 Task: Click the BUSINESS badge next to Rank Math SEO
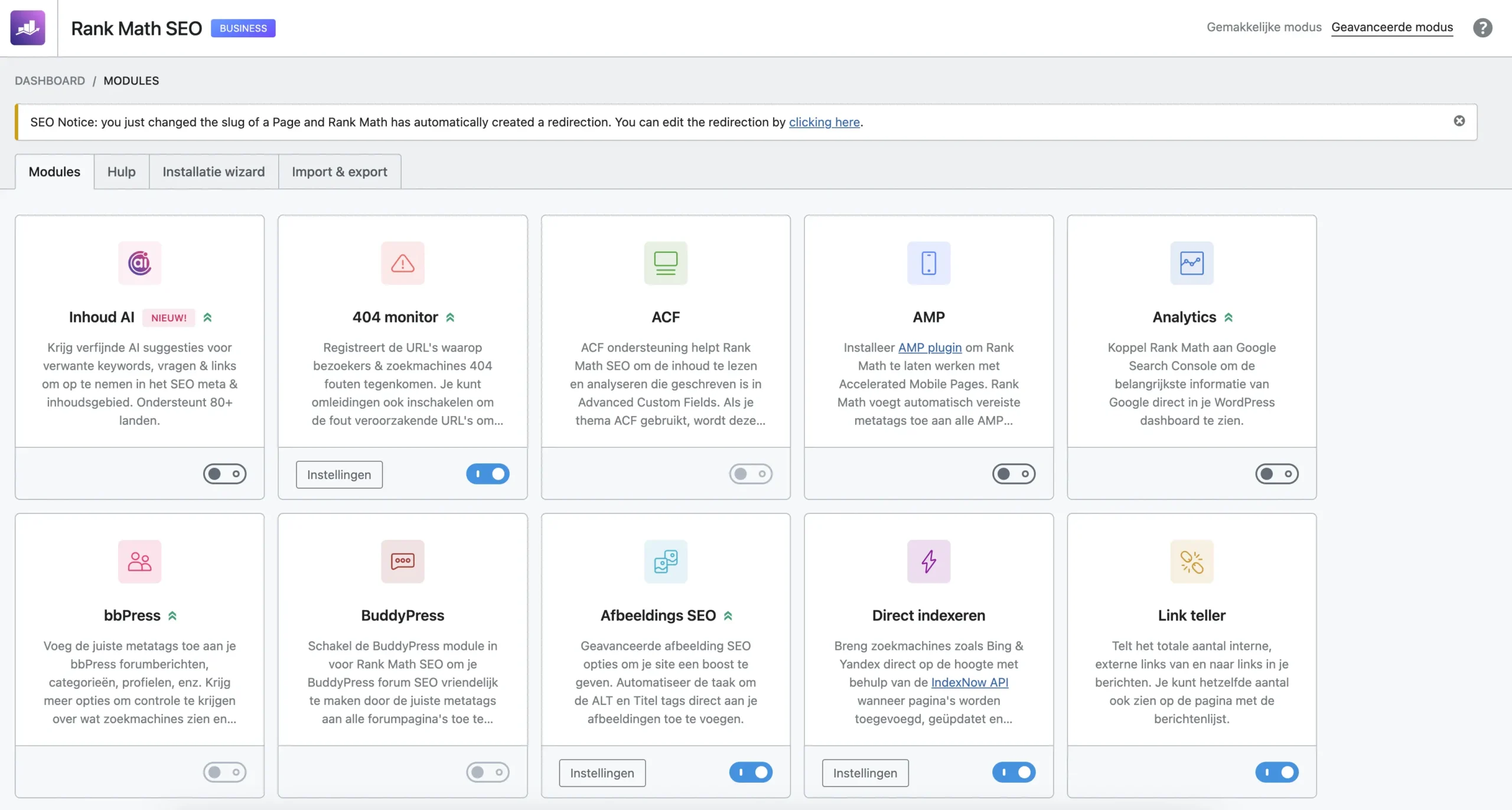(243, 28)
